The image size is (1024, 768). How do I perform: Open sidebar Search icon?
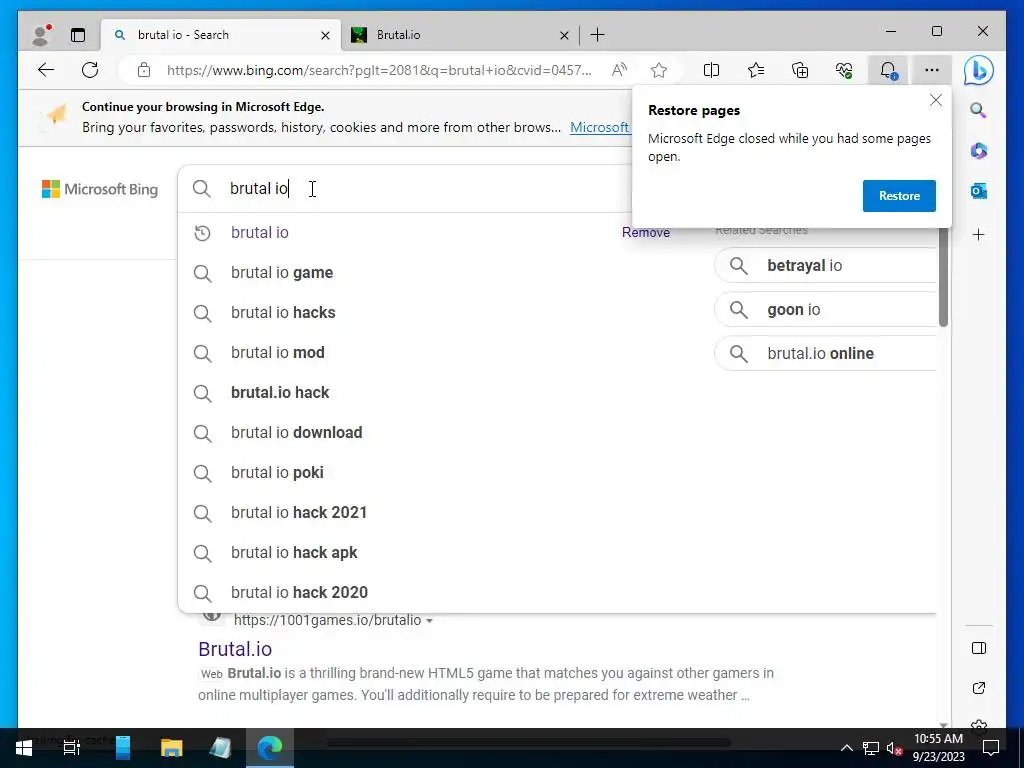(978, 110)
